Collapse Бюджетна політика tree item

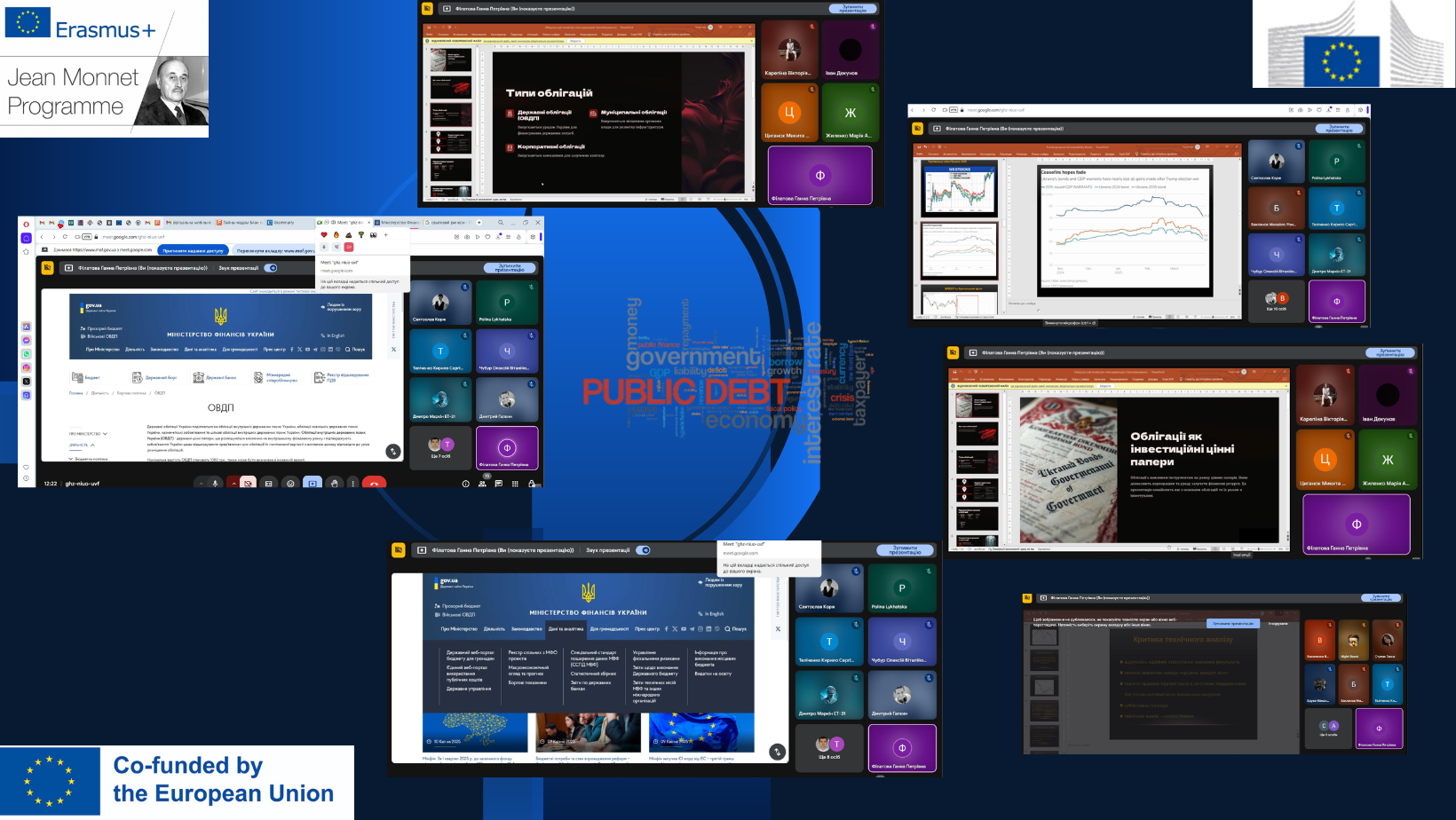click(x=88, y=459)
